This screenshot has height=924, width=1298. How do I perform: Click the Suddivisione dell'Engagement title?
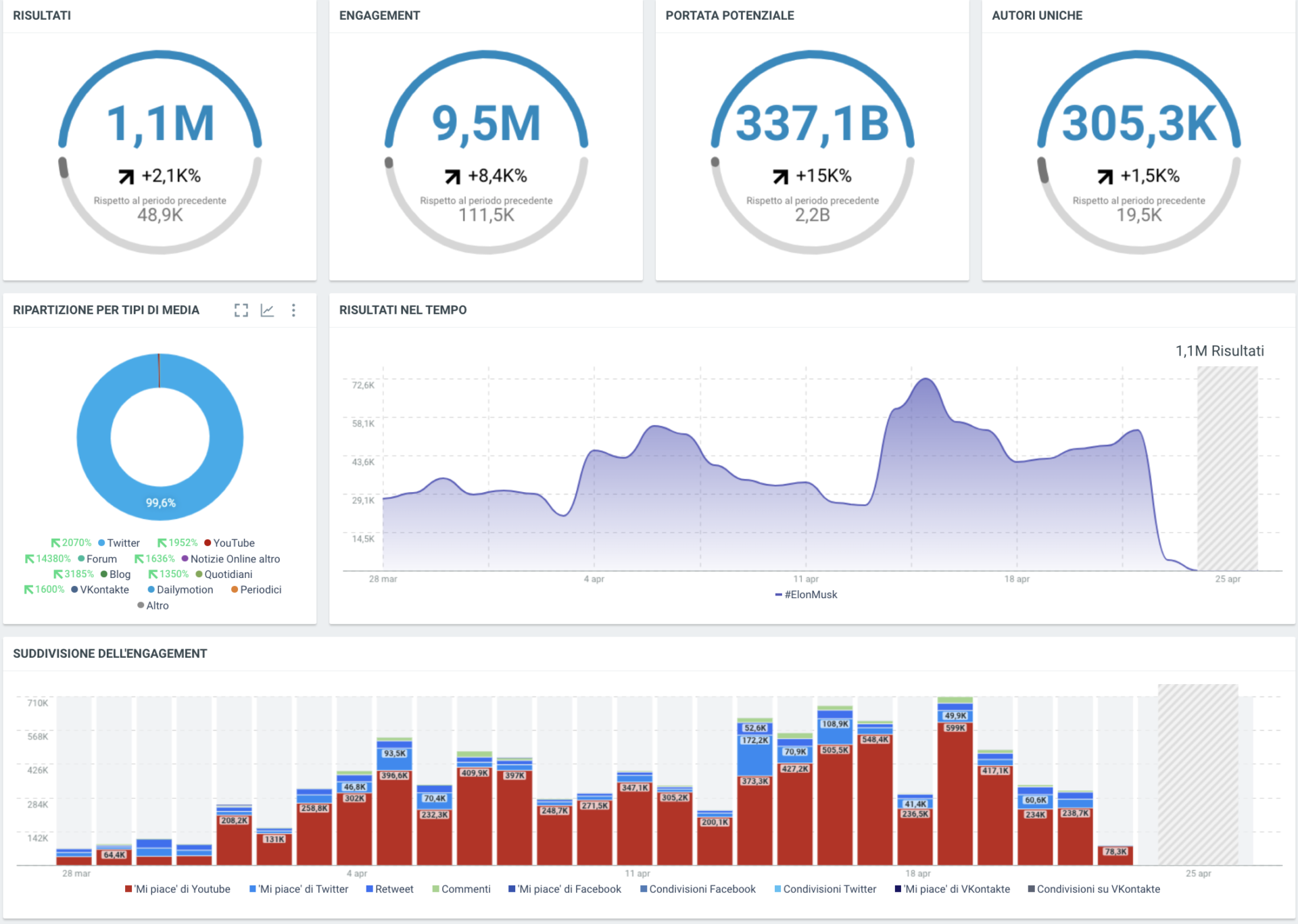[110, 654]
